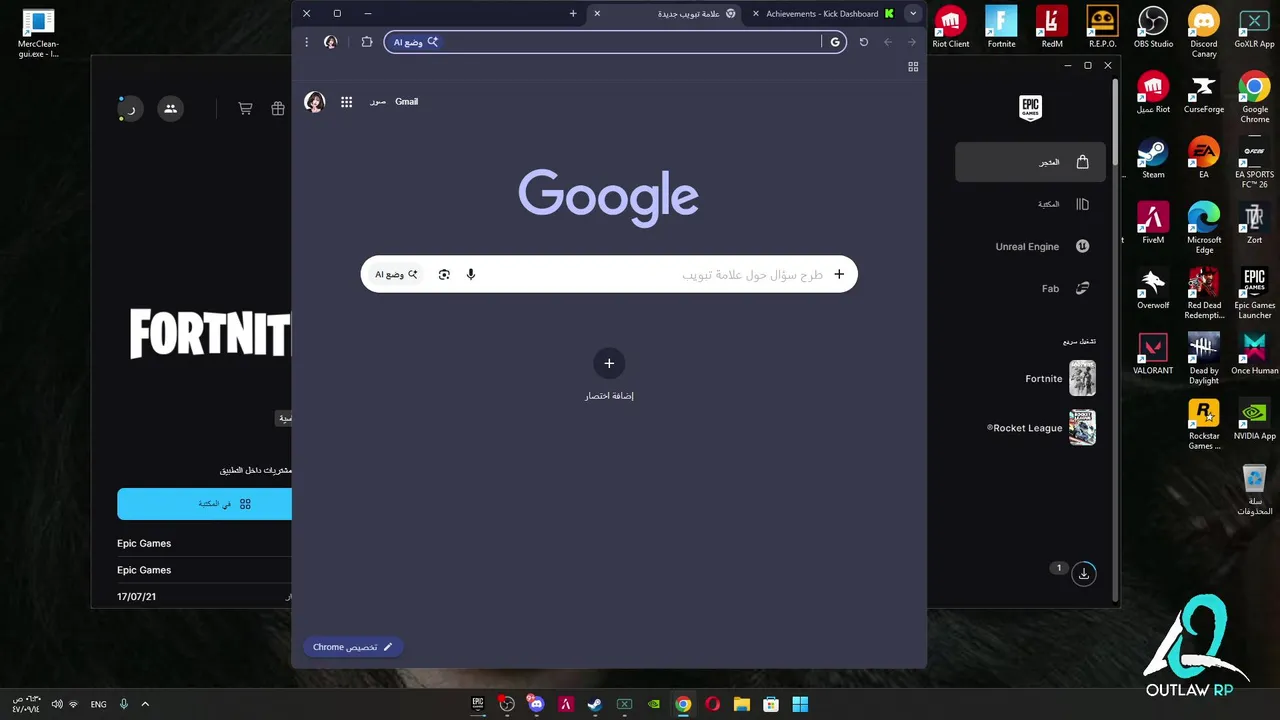Open Unreal Engine in Epic sidebar
Screen dimensions: 1280x720
(x=1030, y=246)
